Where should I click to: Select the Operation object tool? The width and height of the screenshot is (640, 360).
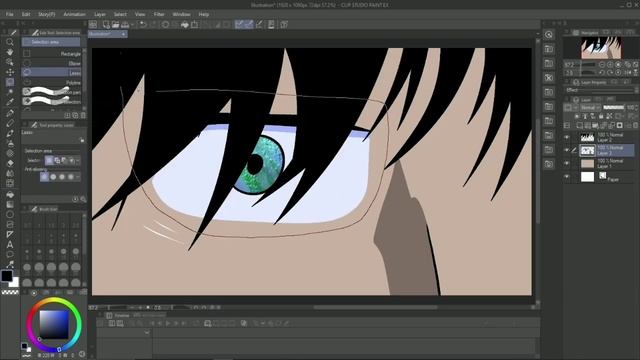(10, 62)
